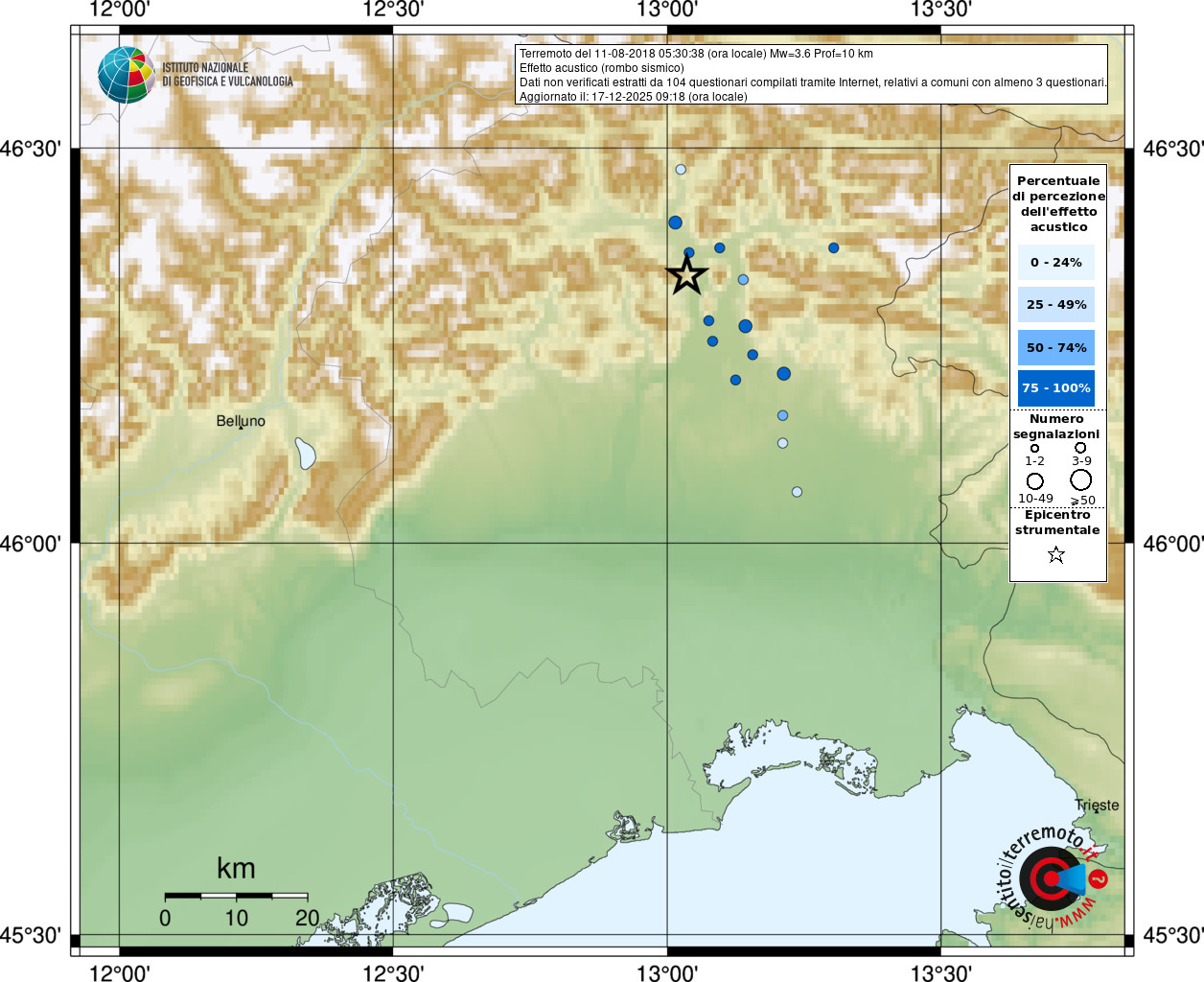Screen dimensions: 1204x982
Task: Click the 3-9 reports circle in legend
Action: coord(1080,447)
